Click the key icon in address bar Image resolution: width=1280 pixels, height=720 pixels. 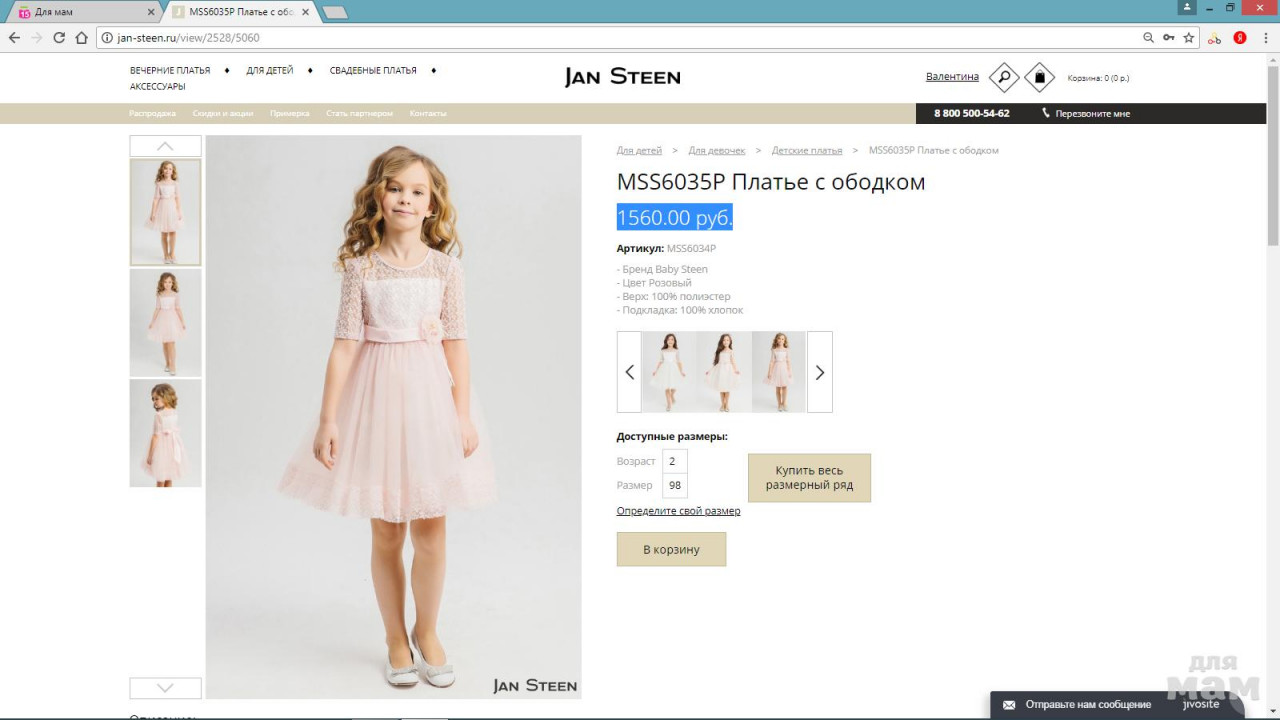point(1168,38)
